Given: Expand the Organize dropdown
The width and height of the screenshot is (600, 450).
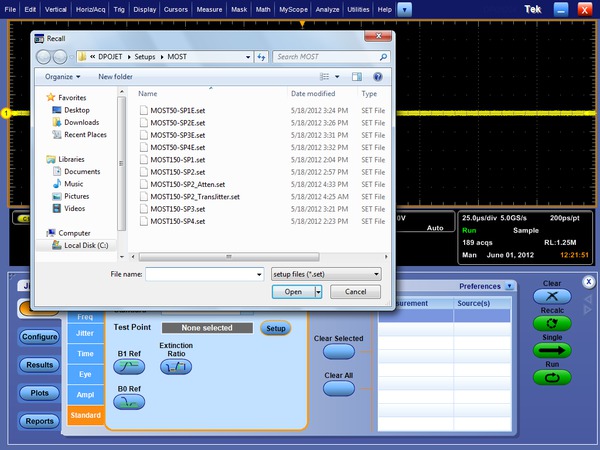Looking at the screenshot, I should [64, 76].
